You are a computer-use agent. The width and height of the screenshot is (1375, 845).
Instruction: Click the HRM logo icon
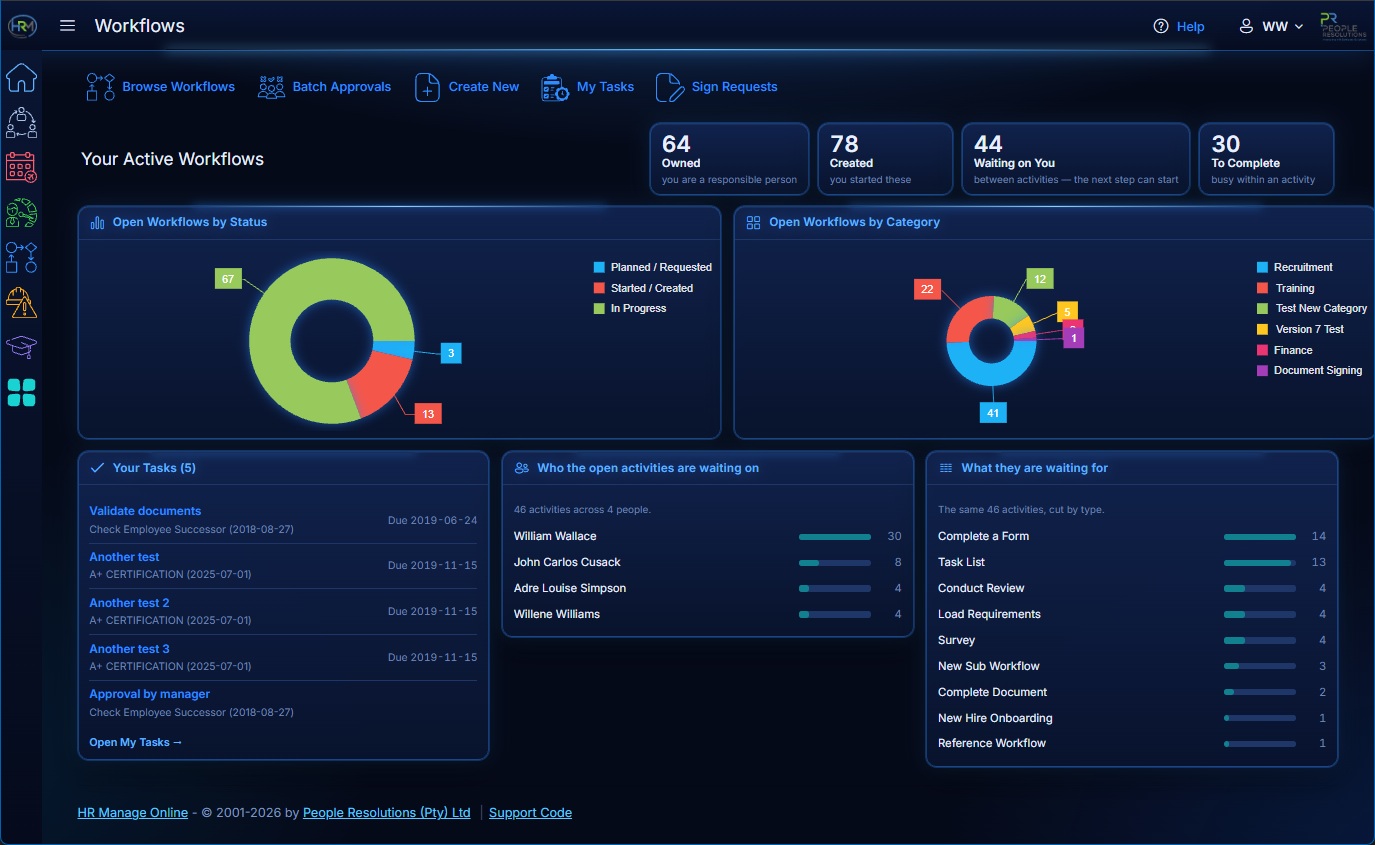click(x=21, y=27)
